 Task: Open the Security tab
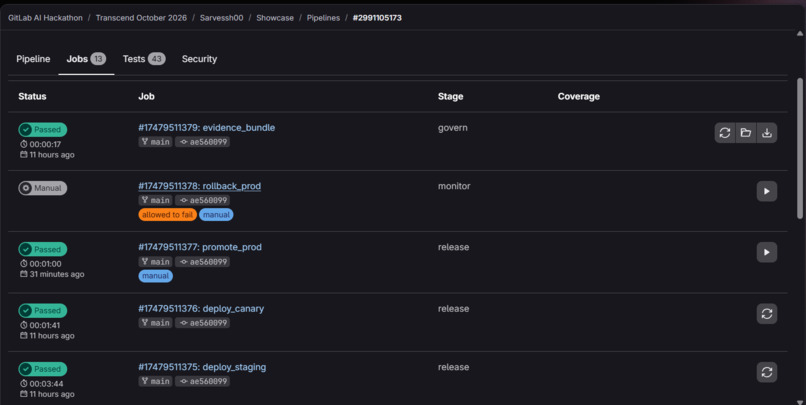tap(199, 59)
